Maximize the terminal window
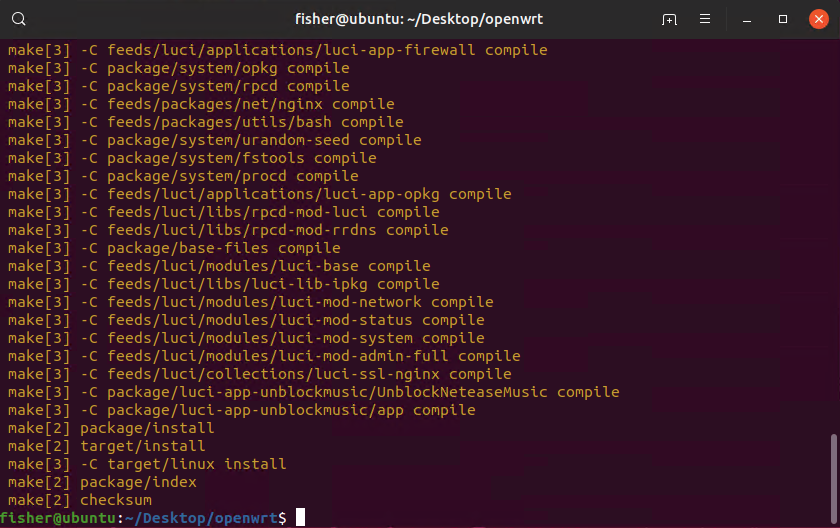 click(783, 19)
